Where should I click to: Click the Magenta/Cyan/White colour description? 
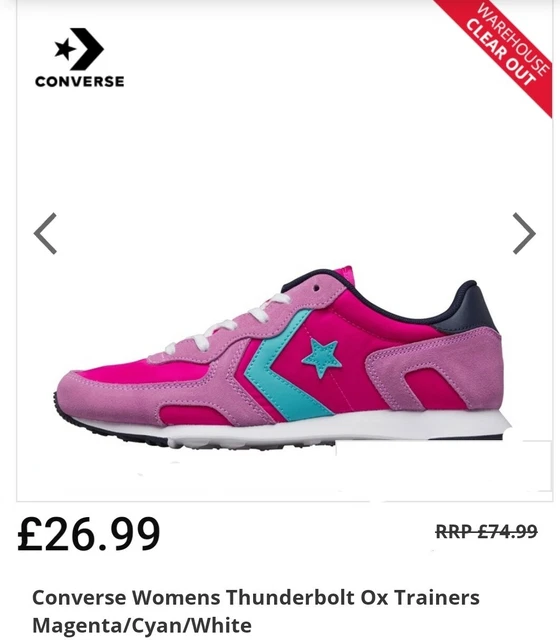pos(142,625)
